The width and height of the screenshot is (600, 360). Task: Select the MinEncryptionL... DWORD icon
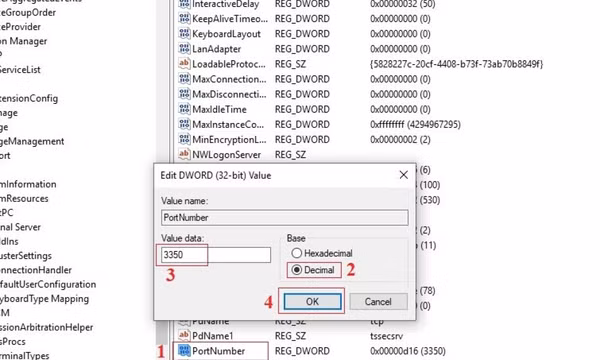click(184, 139)
